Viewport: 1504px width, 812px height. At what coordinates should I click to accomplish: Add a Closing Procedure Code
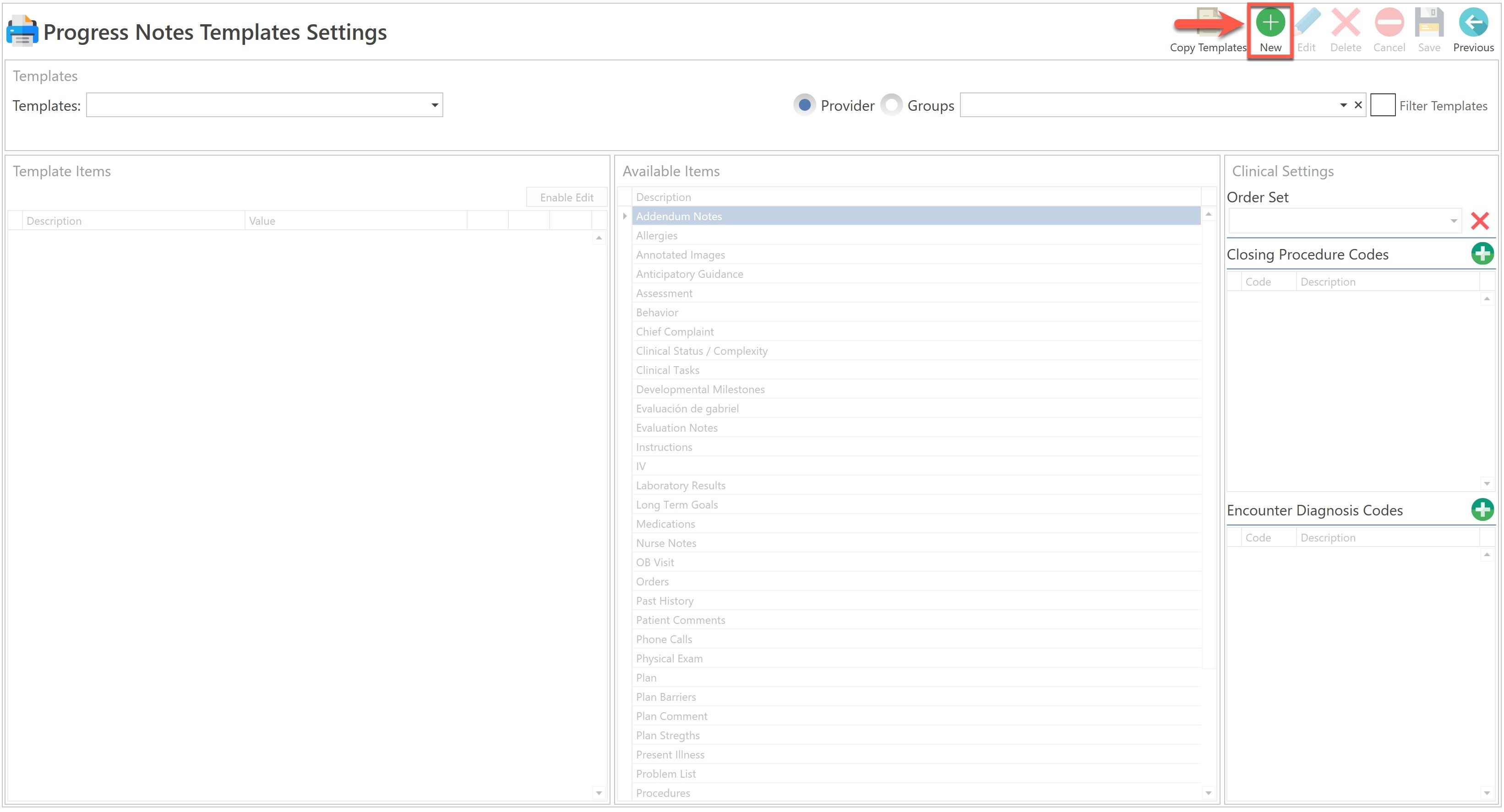pos(1482,254)
